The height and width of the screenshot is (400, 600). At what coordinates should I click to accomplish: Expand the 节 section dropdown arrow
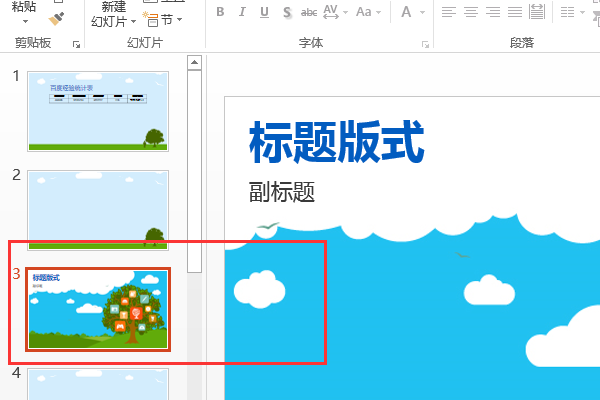pyautogui.click(x=179, y=19)
